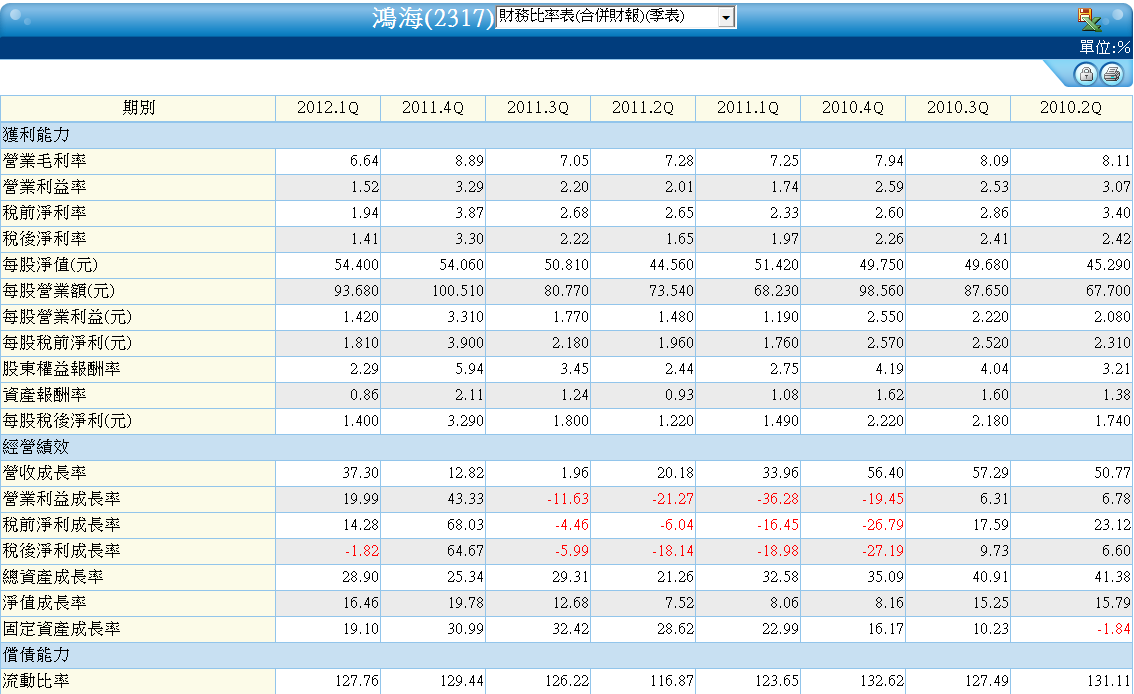Screen dimensions: 1134x694
Task: Click the 2012.1Q column header
Action: point(328,108)
